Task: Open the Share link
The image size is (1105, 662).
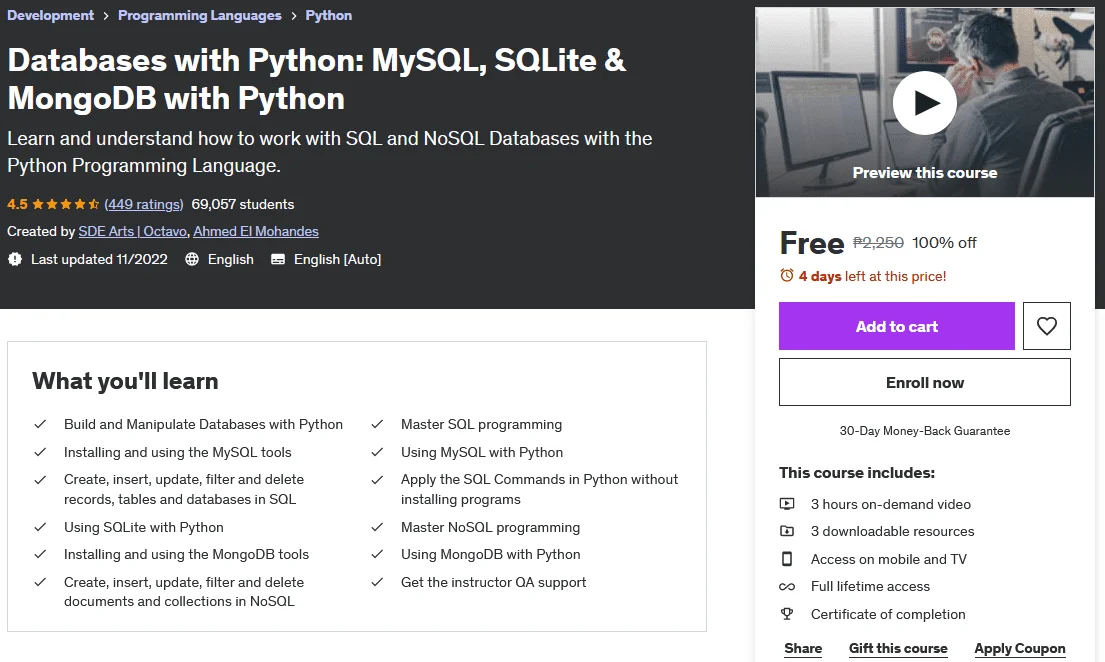Action: click(x=803, y=649)
